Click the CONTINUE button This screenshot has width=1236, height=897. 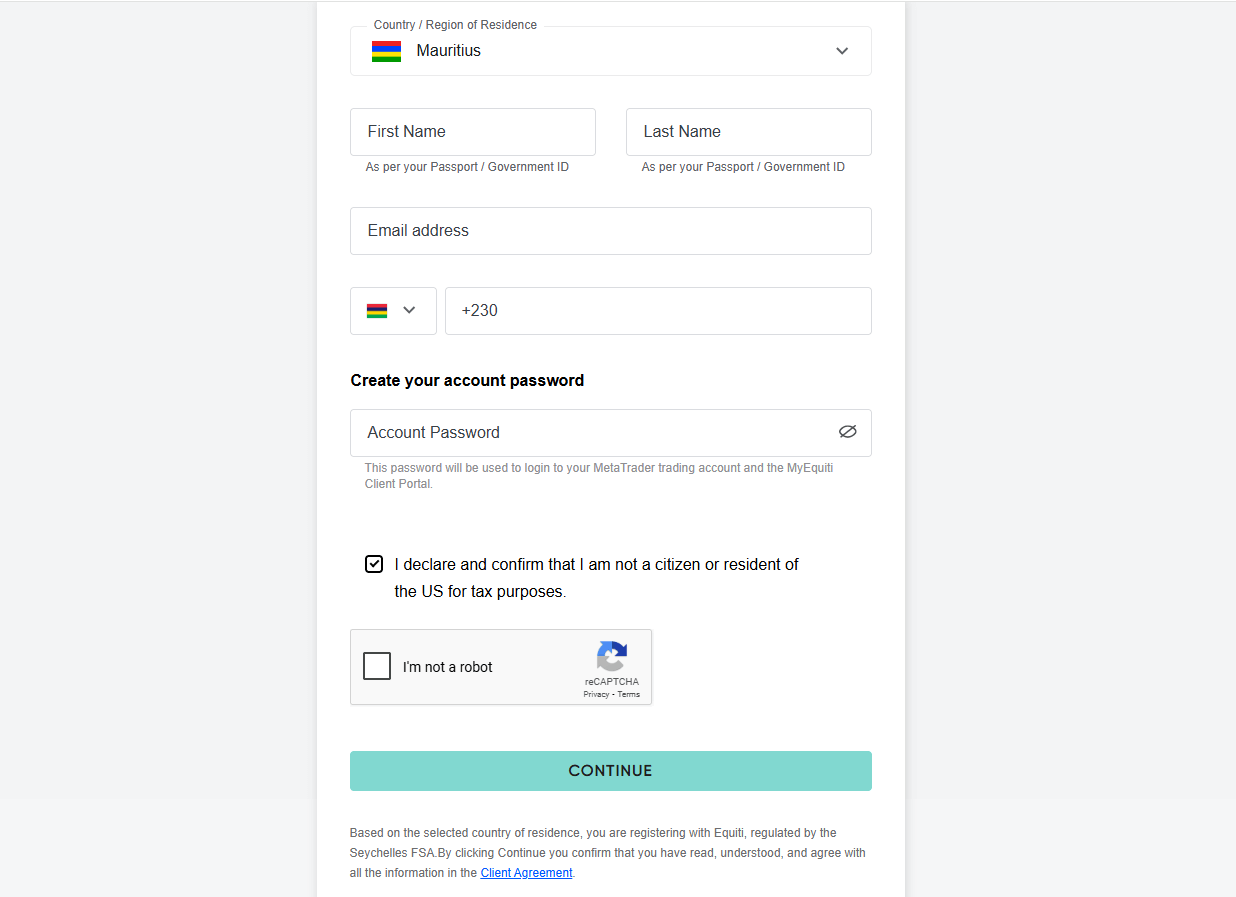611,771
